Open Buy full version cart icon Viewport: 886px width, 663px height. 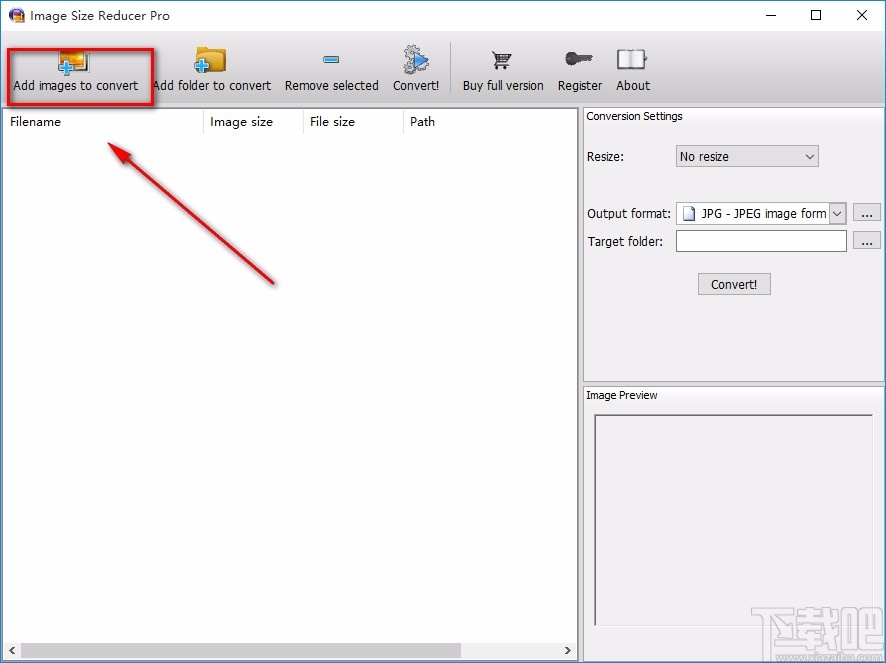coord(502,62)
